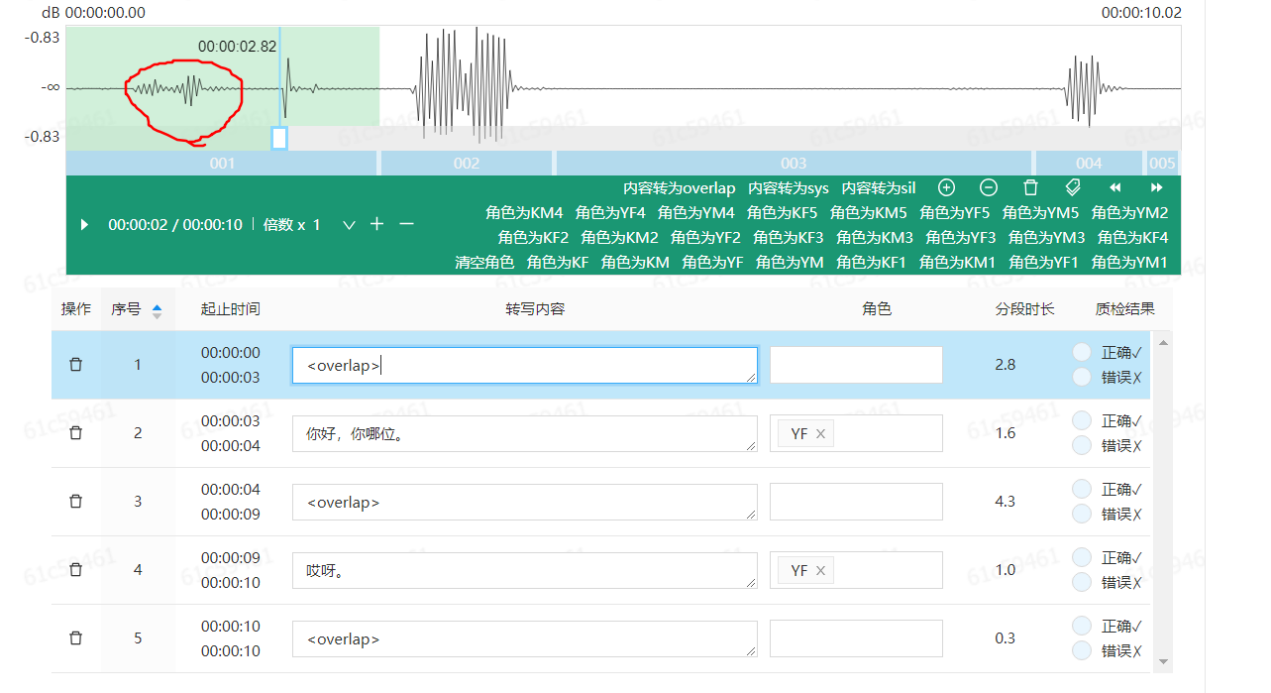
Task: Select segment 003 on the timeline
Action: [793, 163]
